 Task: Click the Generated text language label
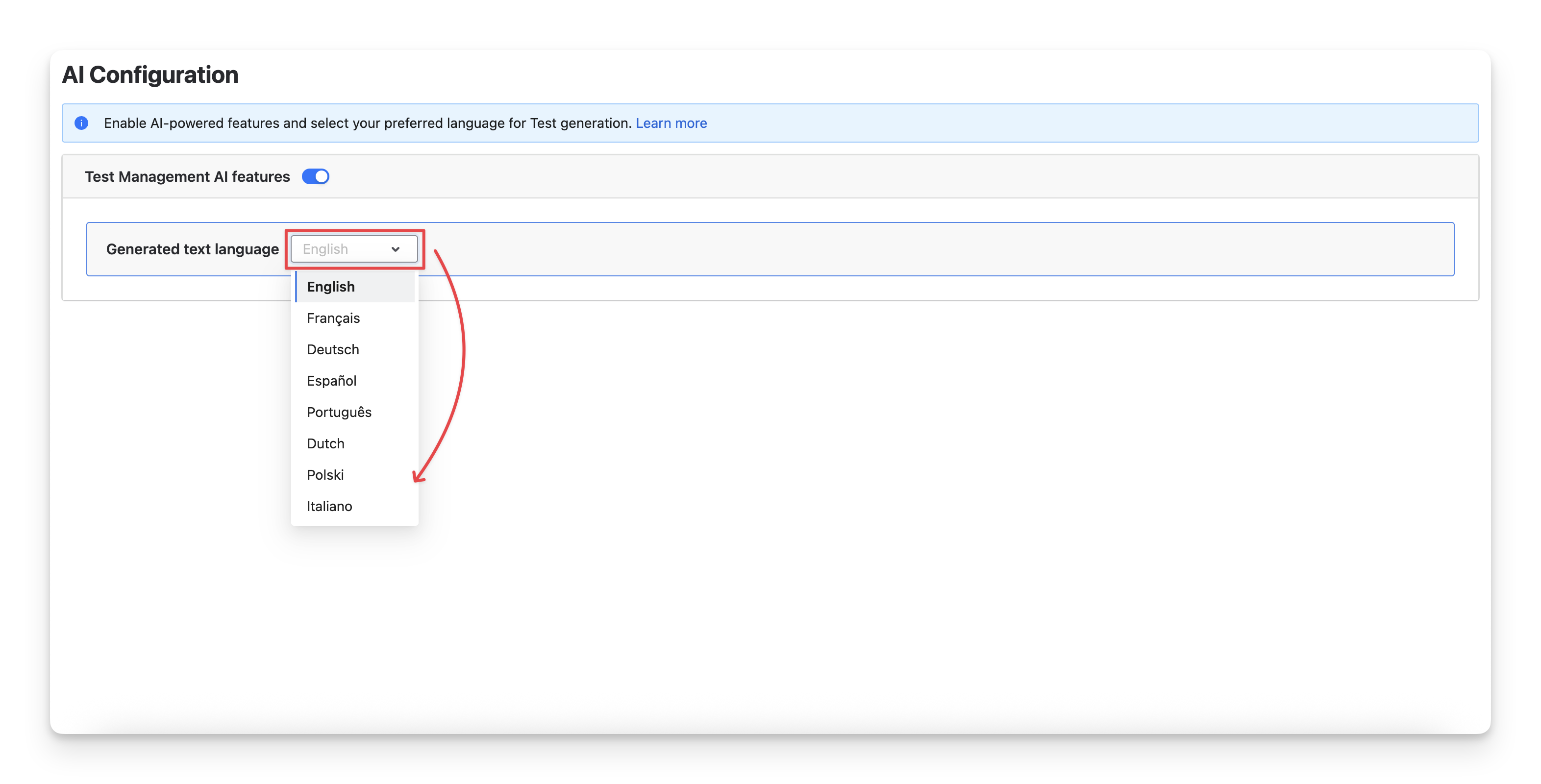[x=192, y=249]
